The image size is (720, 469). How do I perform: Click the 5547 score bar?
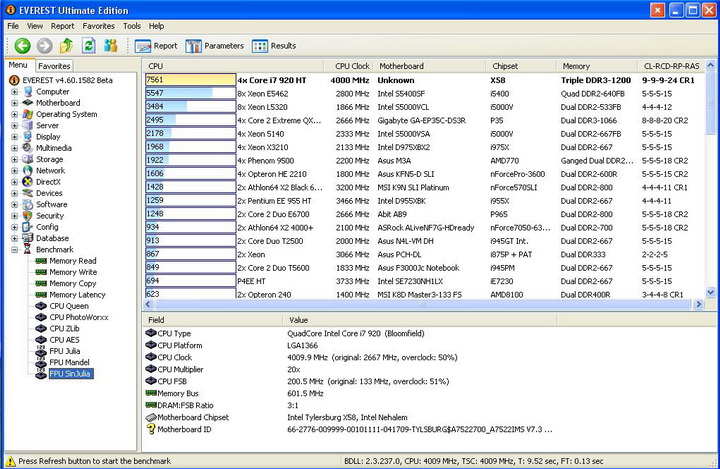191,93
